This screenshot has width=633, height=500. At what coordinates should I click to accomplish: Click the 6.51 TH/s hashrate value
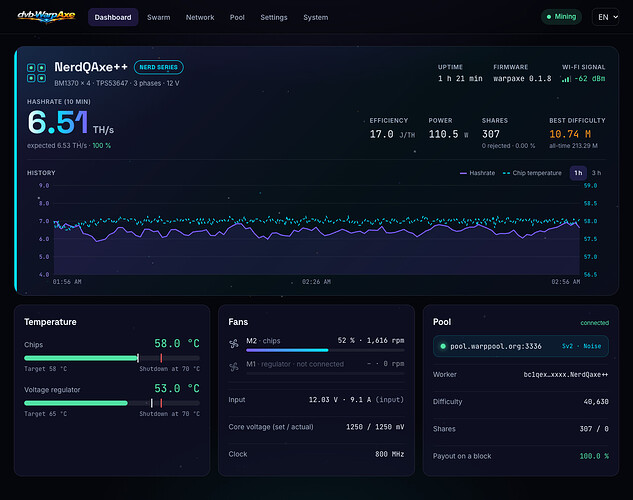pyautogui.click(x=70, y=122)
